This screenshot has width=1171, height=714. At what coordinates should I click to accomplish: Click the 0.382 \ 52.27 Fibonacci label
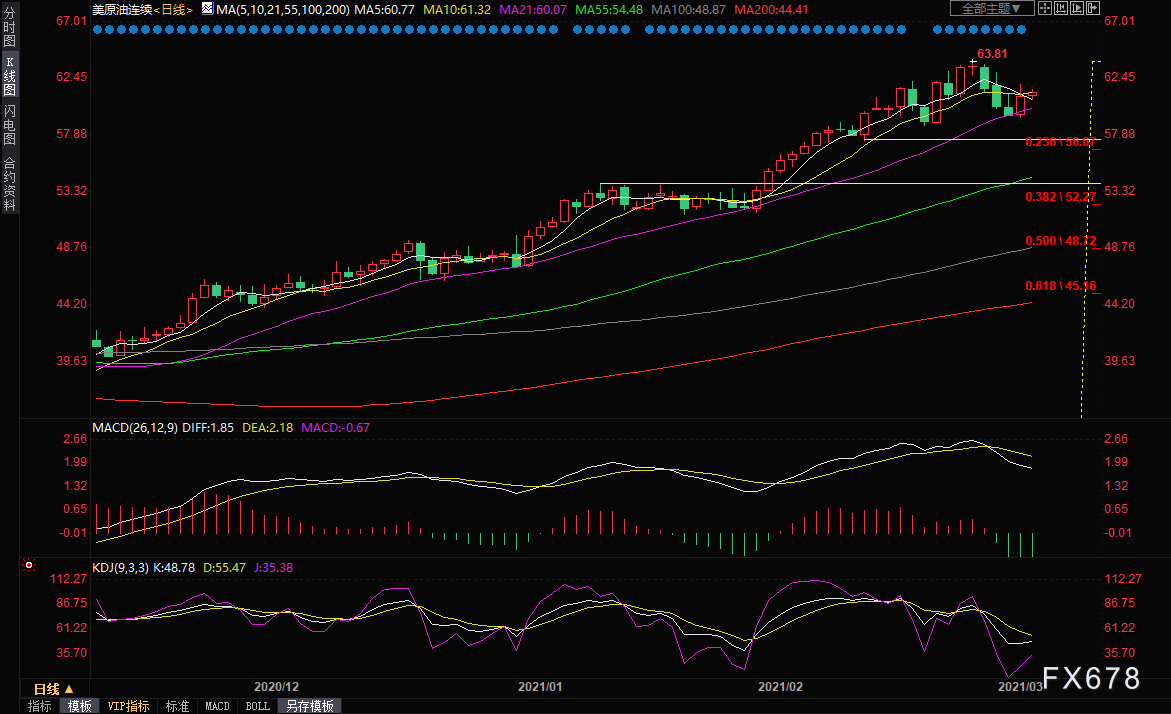1060,197
